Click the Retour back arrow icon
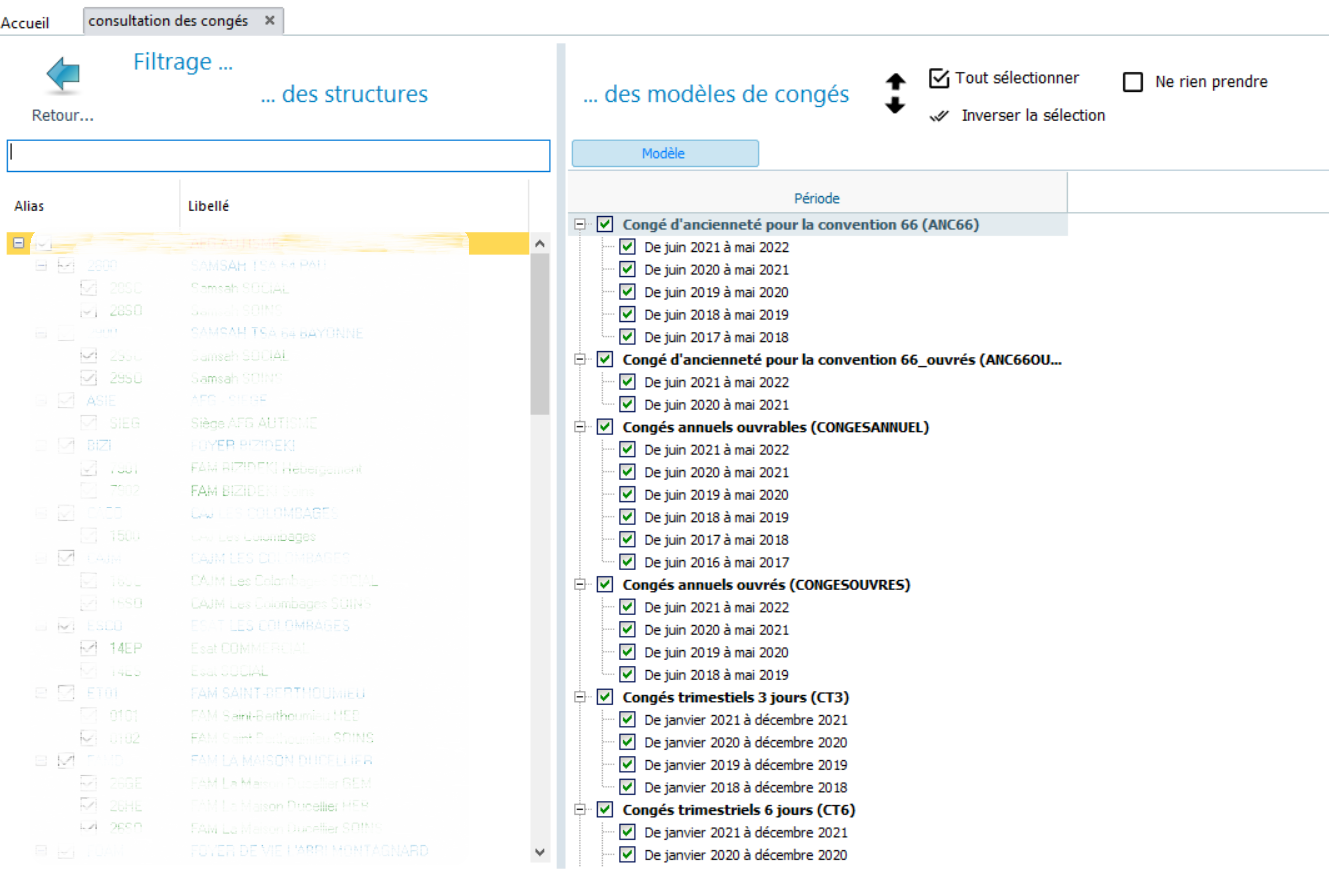The height and width of the screenshot is (873, 1329). 63,76
